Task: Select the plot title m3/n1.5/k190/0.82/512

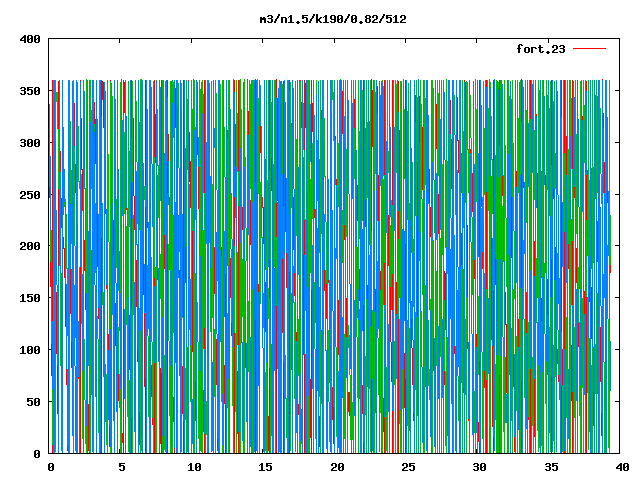Action: click(x=333, y=19)
